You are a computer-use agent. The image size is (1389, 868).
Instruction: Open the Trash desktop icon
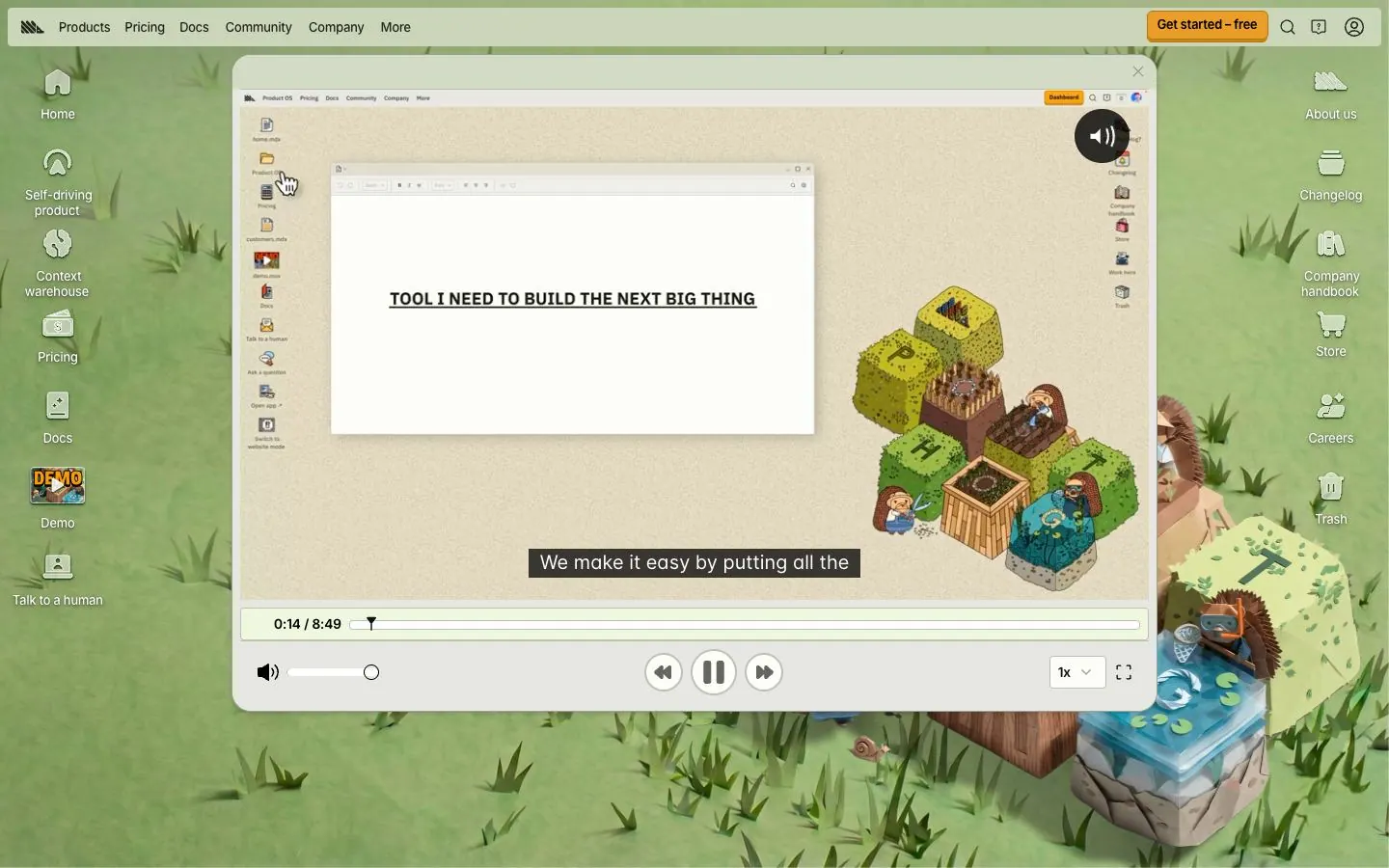(x=1331, y=499)
